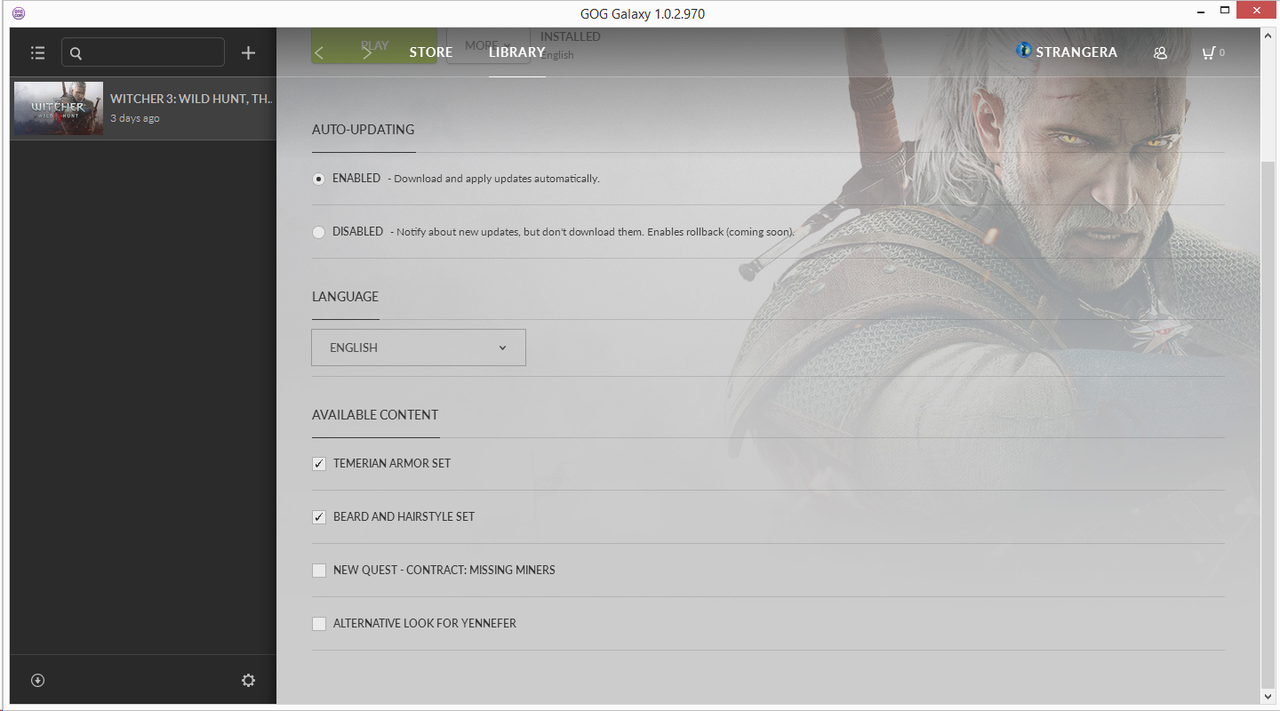Viewport: 1280px width, 711px height.
Task: Switch to the Library tab
Action: pos(517,52)
